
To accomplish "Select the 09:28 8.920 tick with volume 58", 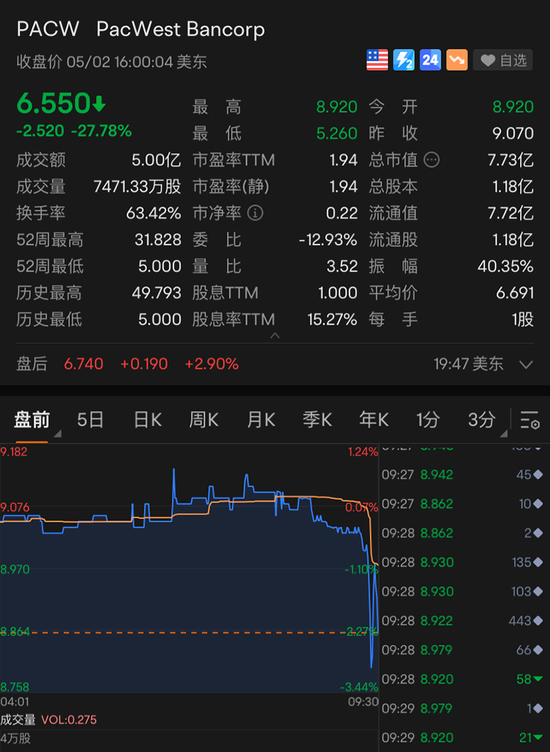I will point(462,680).
